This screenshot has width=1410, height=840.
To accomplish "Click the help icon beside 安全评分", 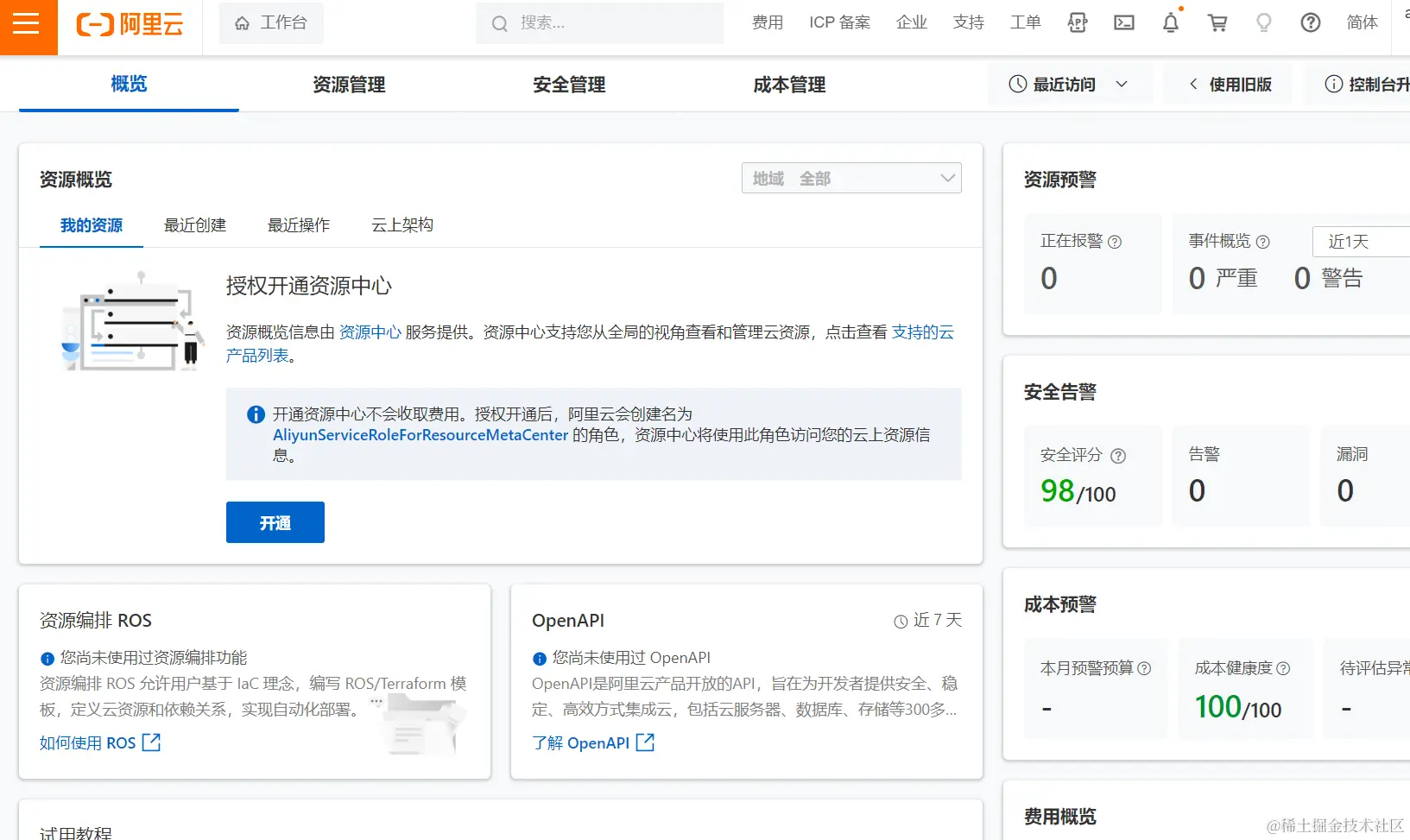I will 1118,456.
